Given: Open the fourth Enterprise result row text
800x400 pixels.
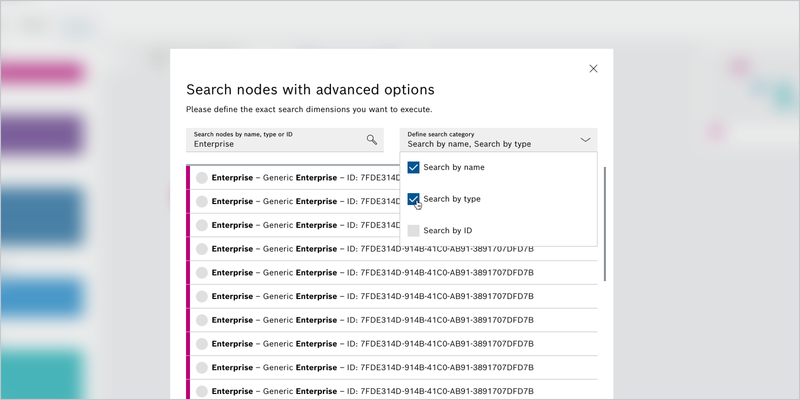Looking at the screenshot, I should click(x=372, y=249).
